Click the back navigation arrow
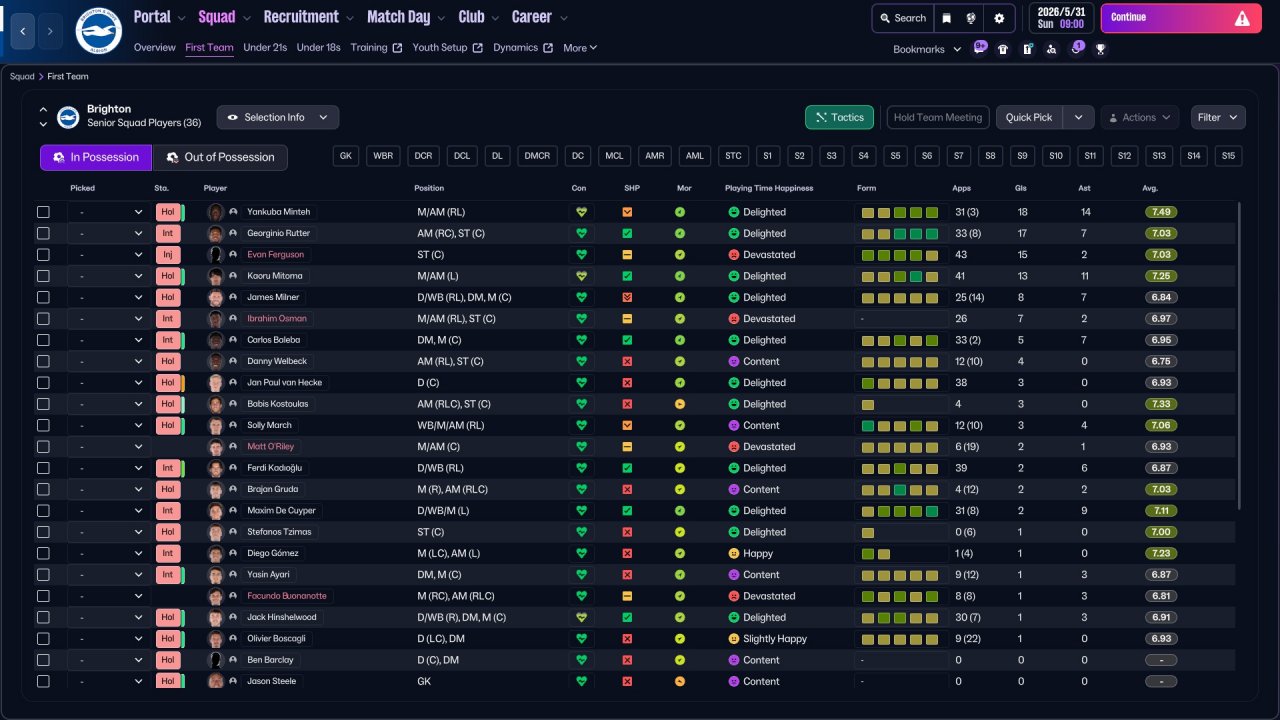Screen dimensions: 1280x720 [x=24, y=31]
